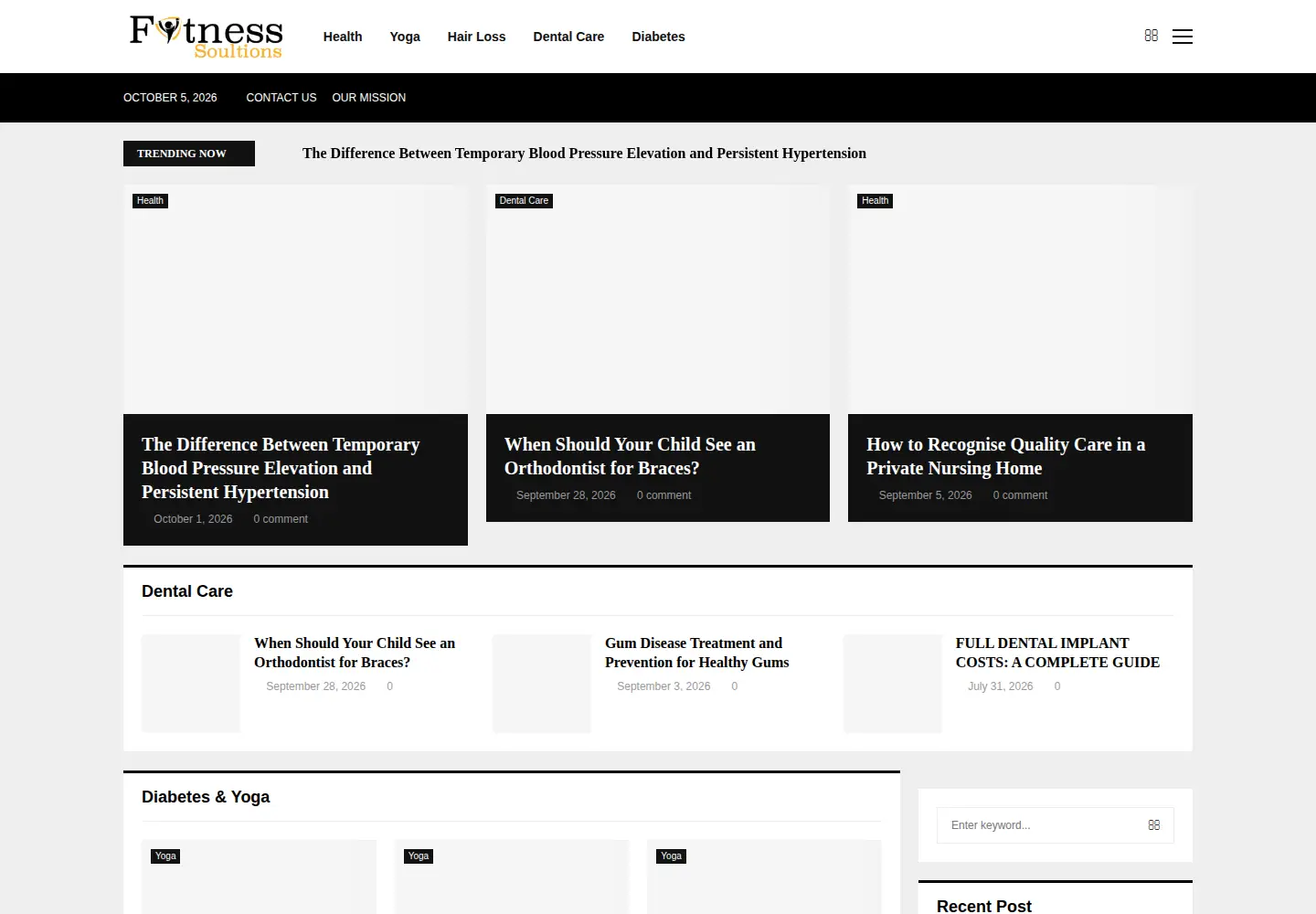Viewport: 1316px width, 914px height.
Task: Open the Yoga navigation item
Action: coord(405,37)
